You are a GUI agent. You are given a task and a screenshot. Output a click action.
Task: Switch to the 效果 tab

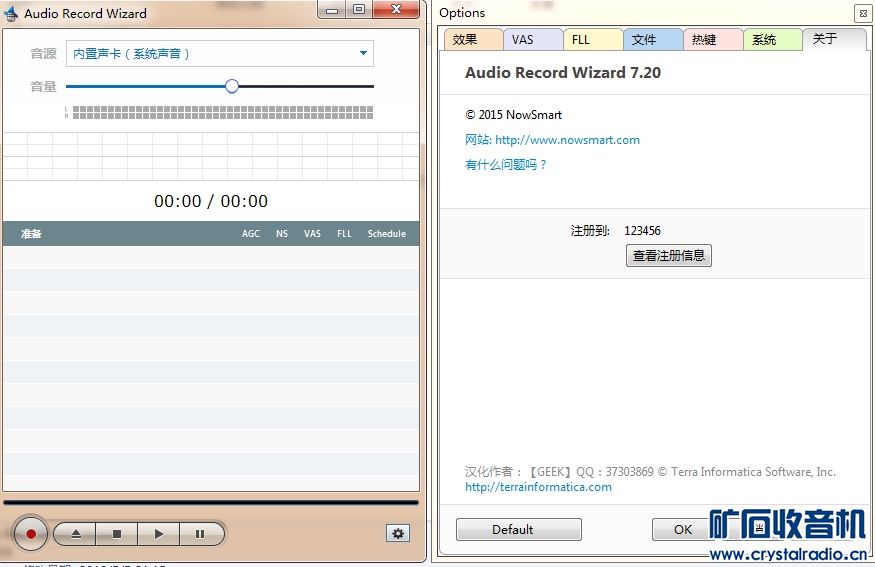tap(473, 40)
